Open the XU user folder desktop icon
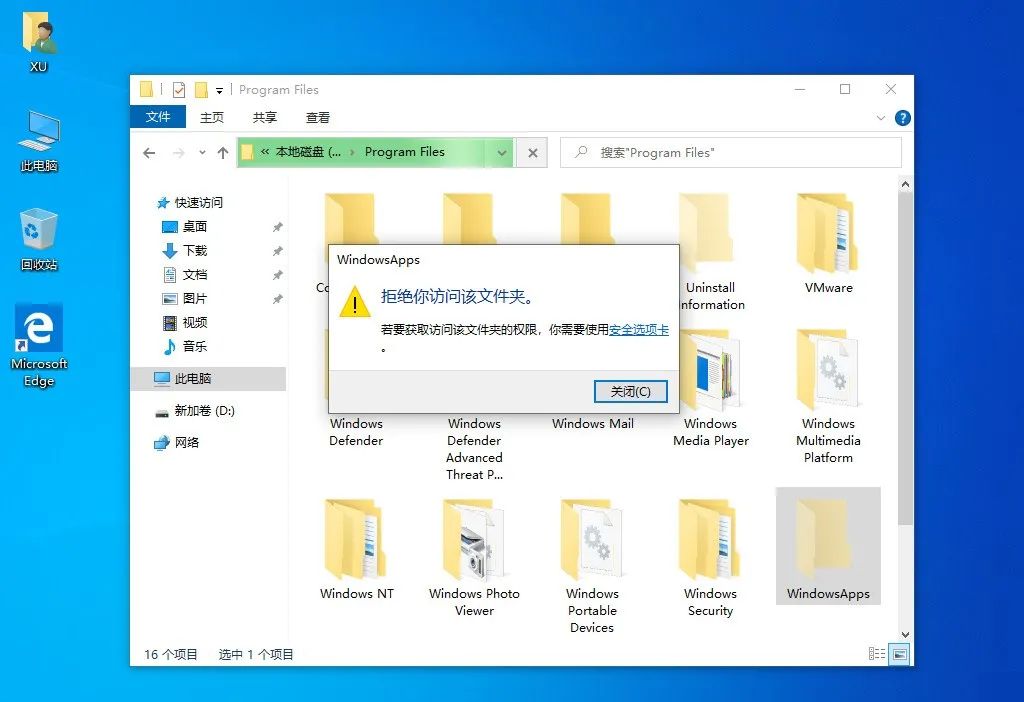Screen dimensions: 1024x702 [x=39, y=40]
